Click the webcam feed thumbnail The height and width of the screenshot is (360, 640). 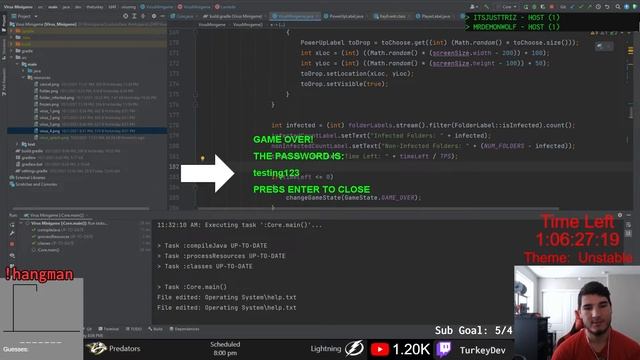[x=577, y=313]
